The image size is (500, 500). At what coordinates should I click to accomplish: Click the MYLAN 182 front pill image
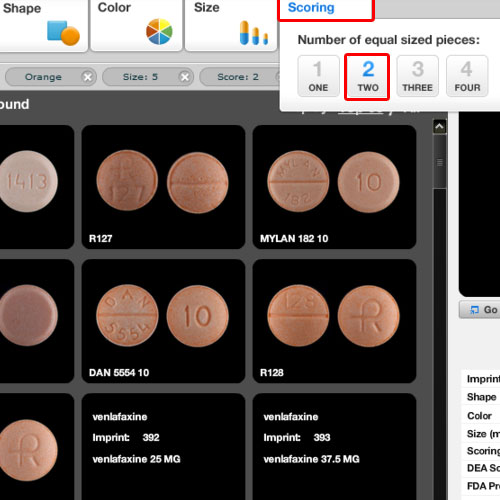pyautogui.click(x=298, y=181)
